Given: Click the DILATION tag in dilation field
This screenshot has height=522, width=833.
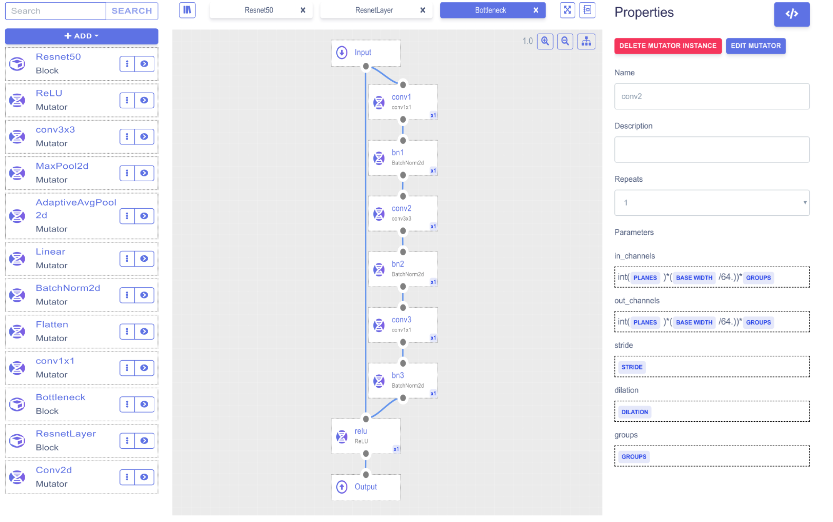Looking at the screenshot, I should pos(634,412).
